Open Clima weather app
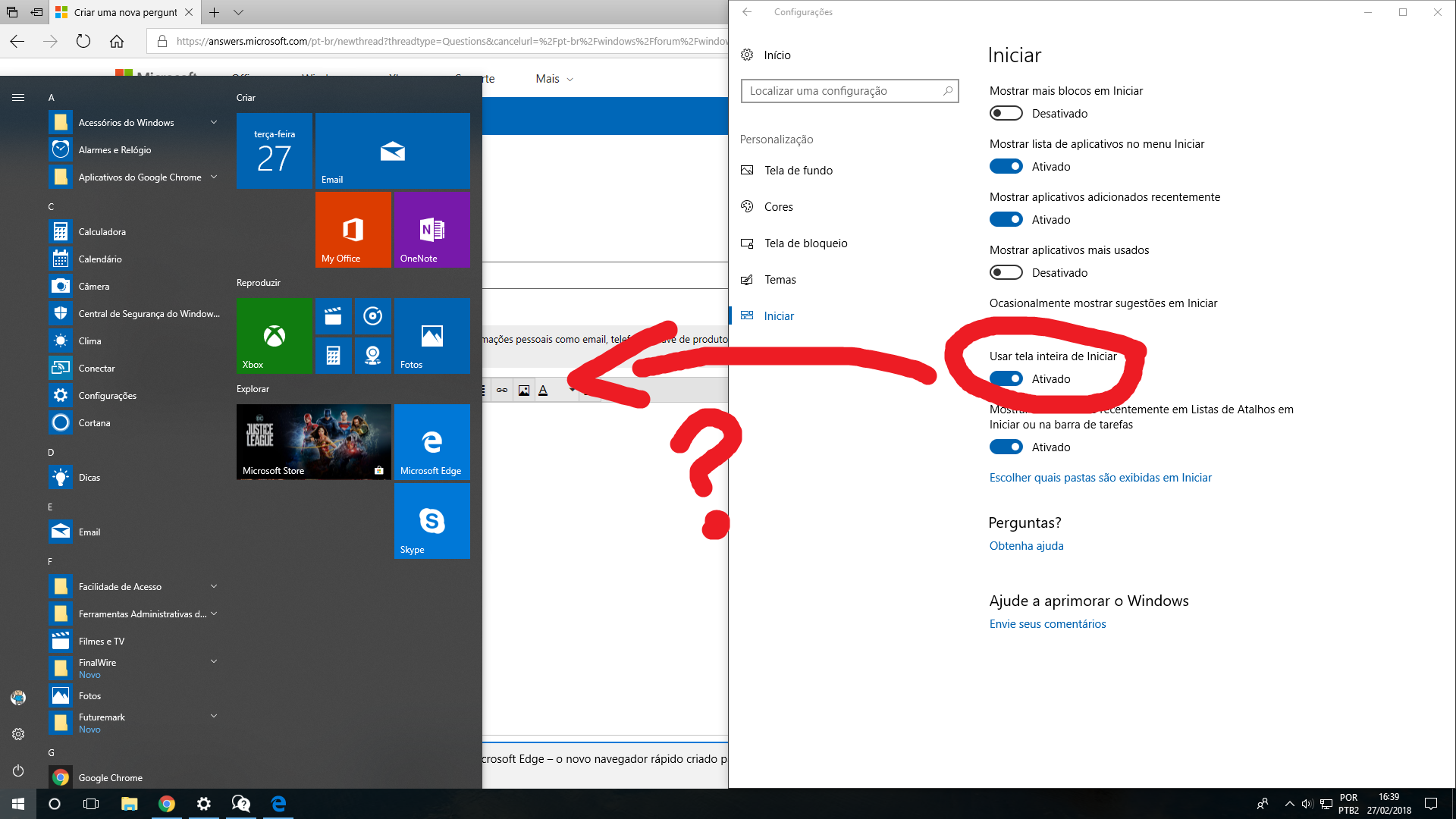This screenshot has width=1456, height=819. point(135,340)
